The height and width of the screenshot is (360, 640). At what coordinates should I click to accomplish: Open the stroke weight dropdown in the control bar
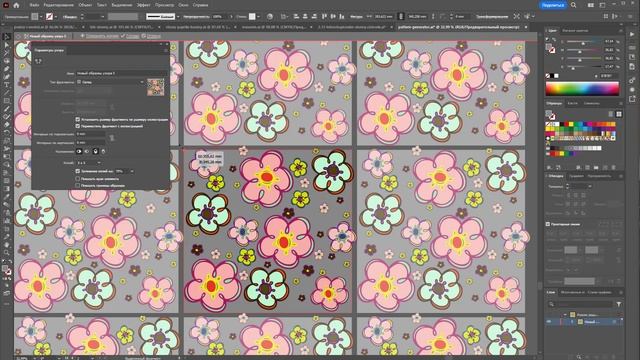click(102, 17)
